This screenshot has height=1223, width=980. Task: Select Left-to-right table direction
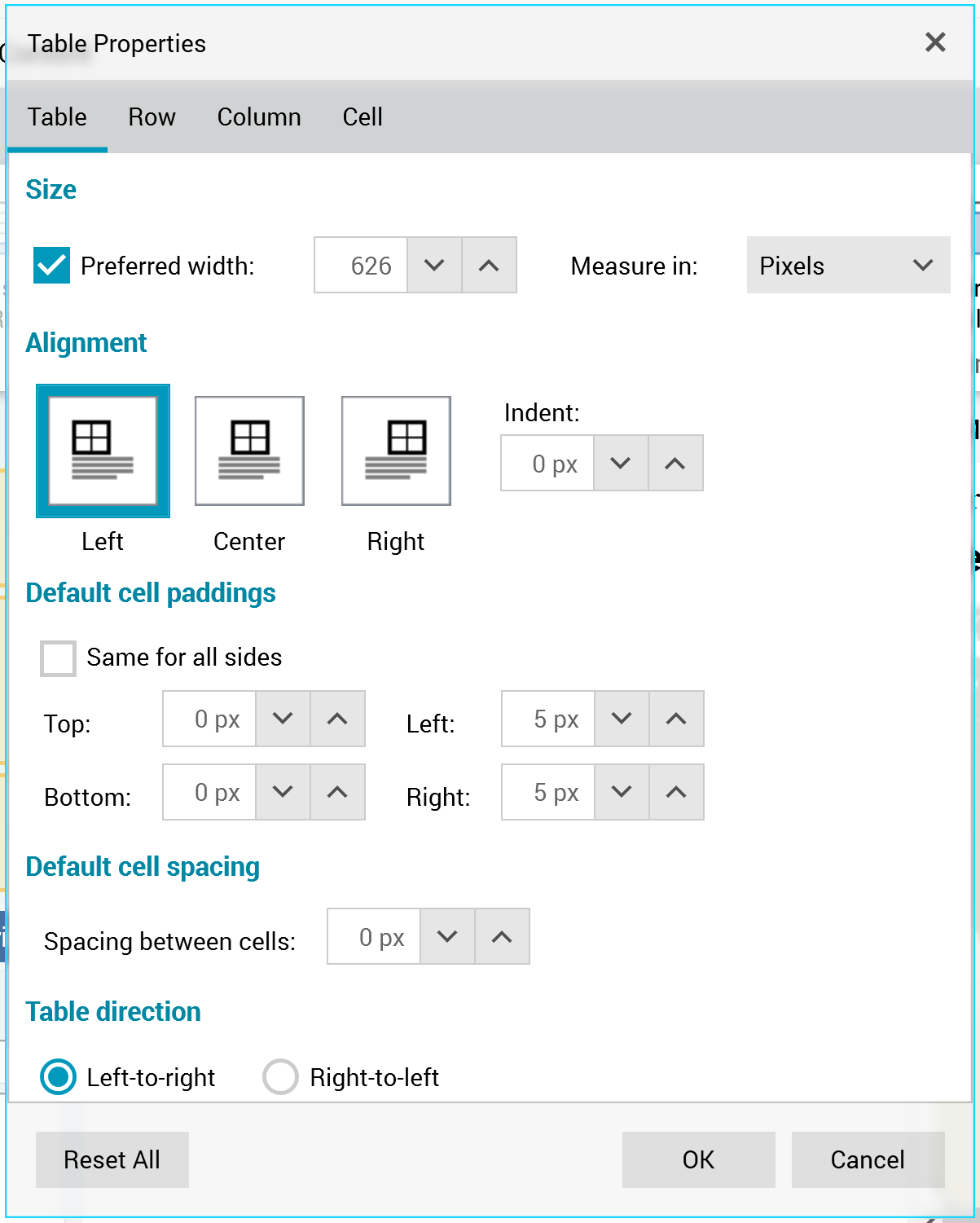tap(59, 1076)
